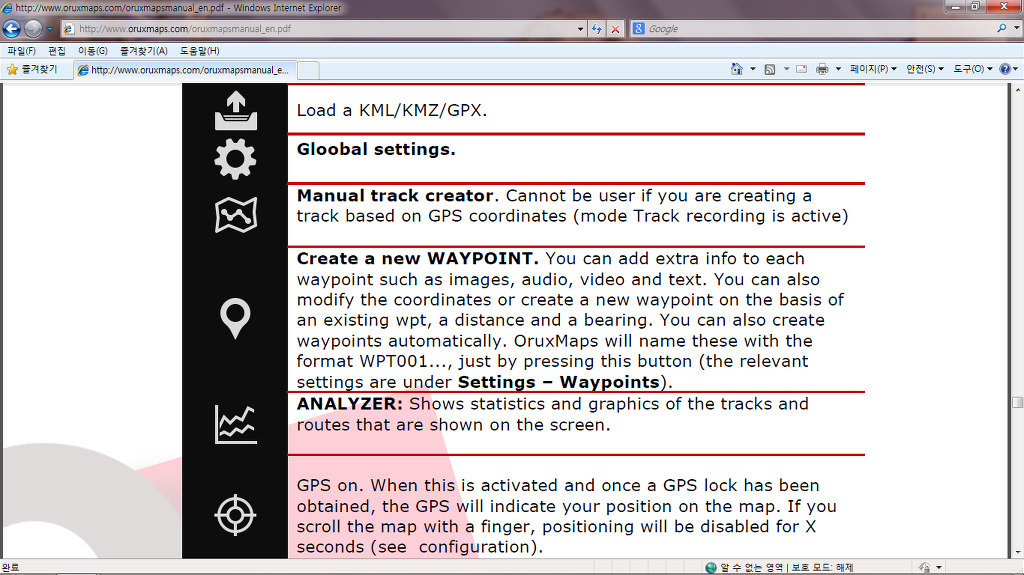Open the 도움말(H) menu

(x=200, y=50)
